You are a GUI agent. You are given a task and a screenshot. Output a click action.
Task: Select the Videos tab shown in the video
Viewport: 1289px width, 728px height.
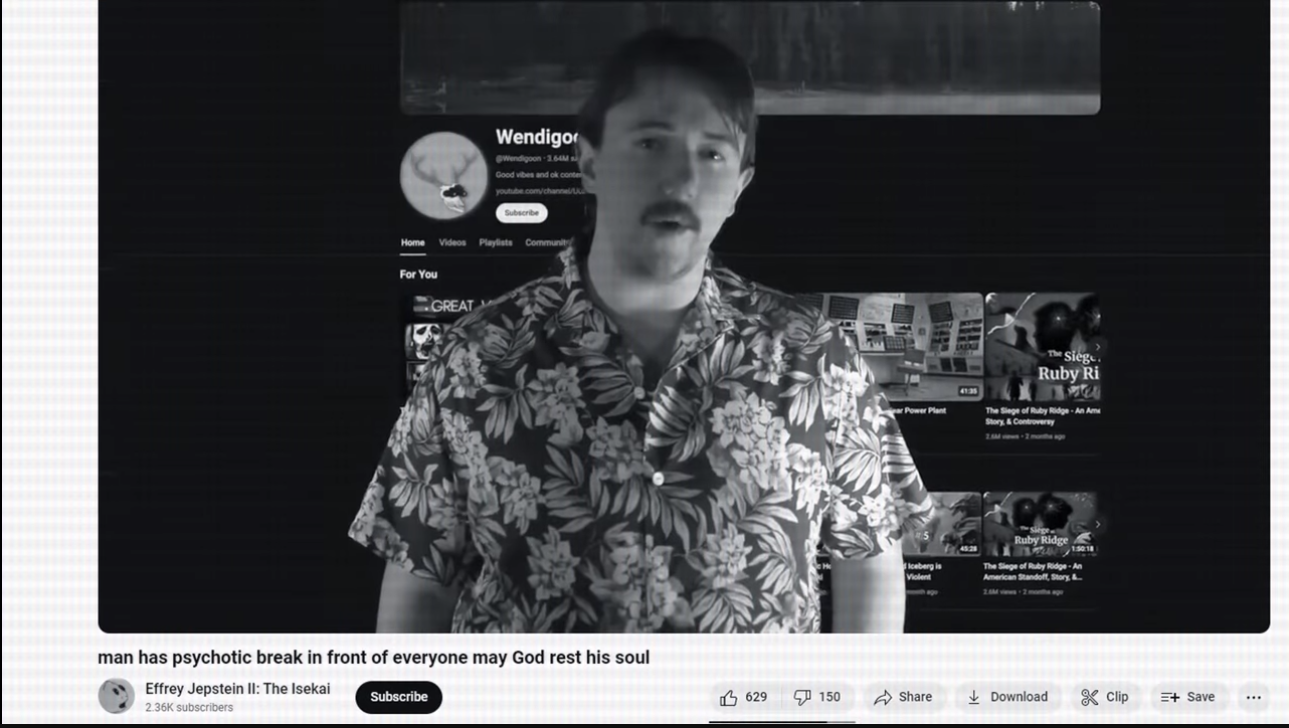tap(452, 243)
